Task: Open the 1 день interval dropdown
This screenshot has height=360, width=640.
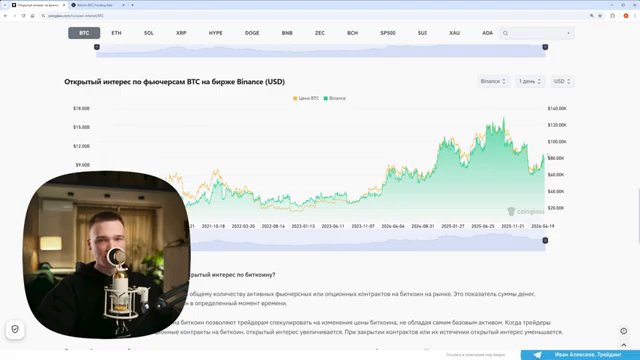Action: point(530,81)
